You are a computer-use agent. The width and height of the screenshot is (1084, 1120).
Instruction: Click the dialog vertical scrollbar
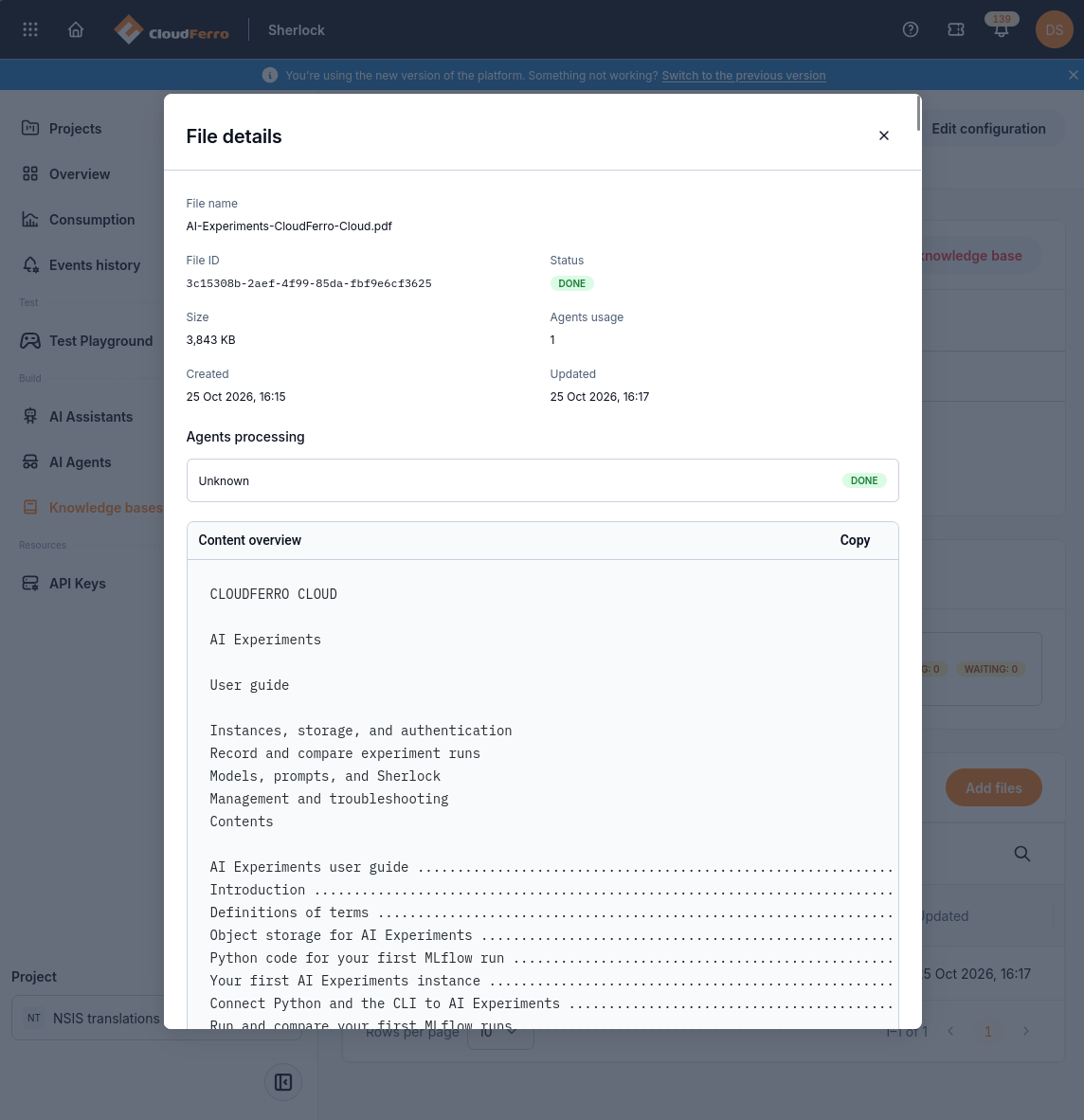point(918,113)
